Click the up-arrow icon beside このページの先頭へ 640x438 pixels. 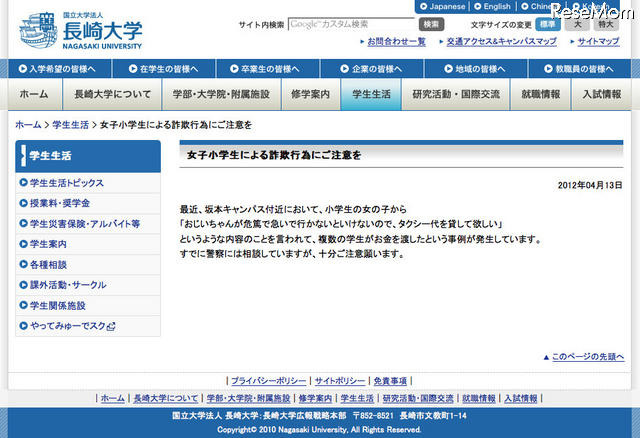click(x=546, y=356)
